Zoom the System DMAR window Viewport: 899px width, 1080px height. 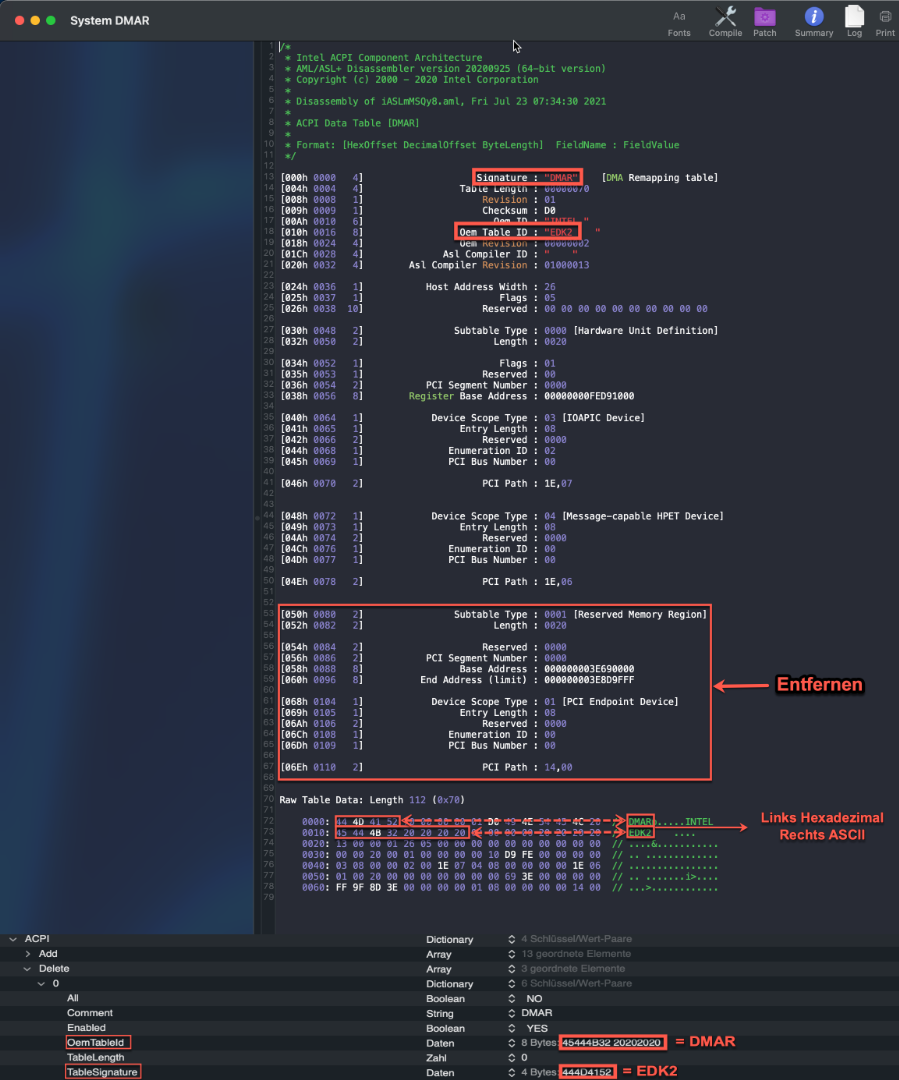[51, 21]
